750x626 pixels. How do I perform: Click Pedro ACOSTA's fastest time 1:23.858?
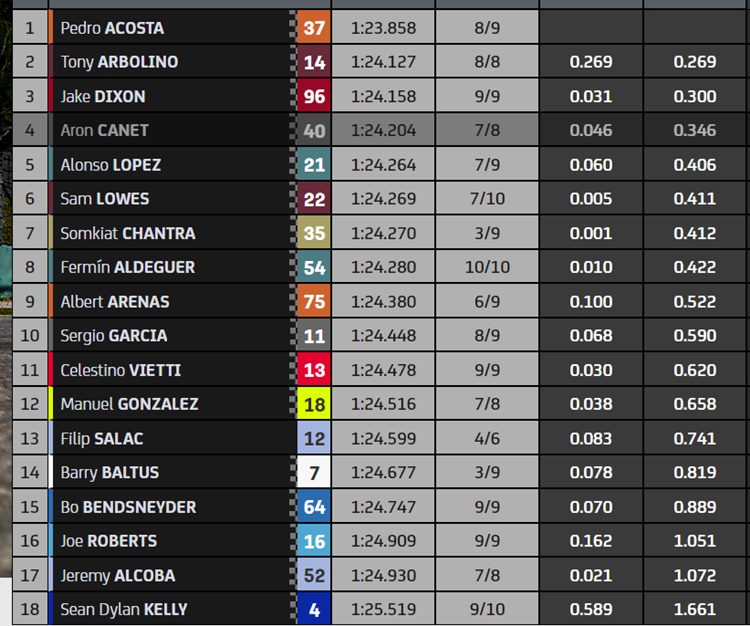(x=383, y=28)
